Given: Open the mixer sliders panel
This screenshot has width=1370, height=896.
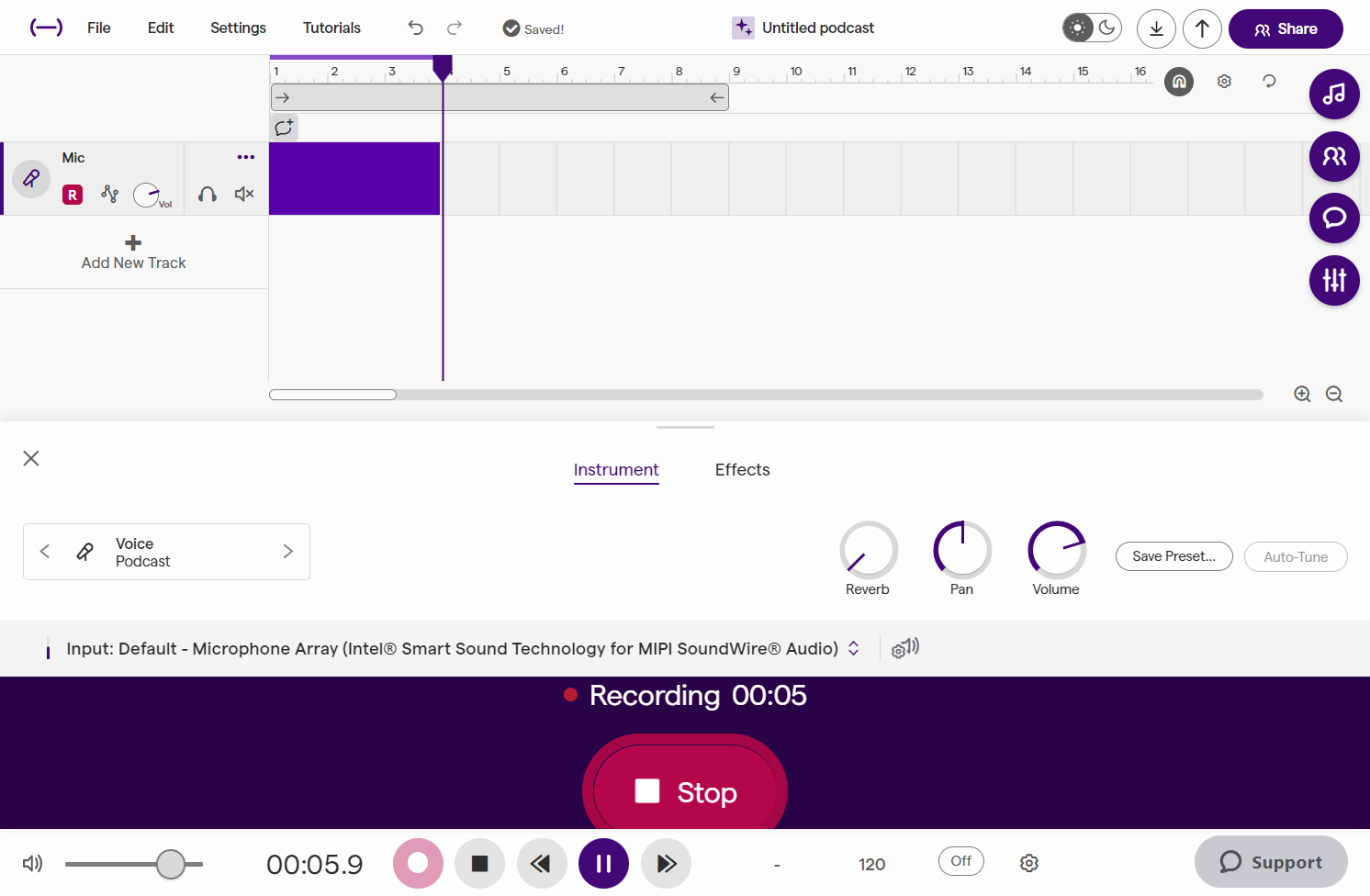Looking at the screenshot, I should pyautogui.click(x=1334, y=280).
